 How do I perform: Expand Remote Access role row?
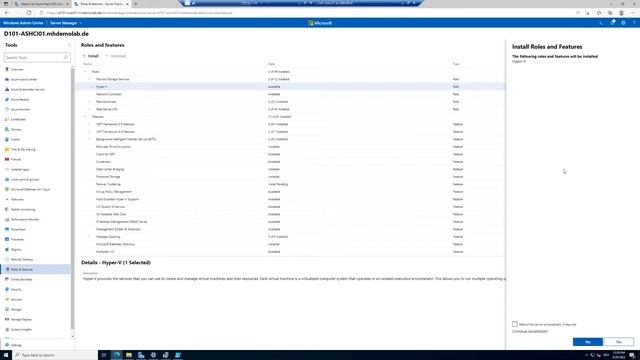pyautogui.click(x=89, y=102)
